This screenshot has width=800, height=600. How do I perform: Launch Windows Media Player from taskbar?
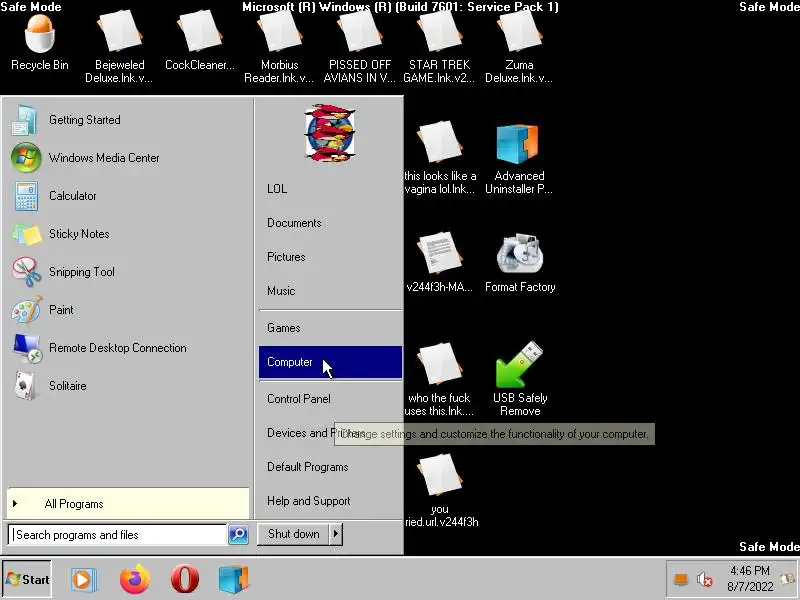[x=84, y=580]
